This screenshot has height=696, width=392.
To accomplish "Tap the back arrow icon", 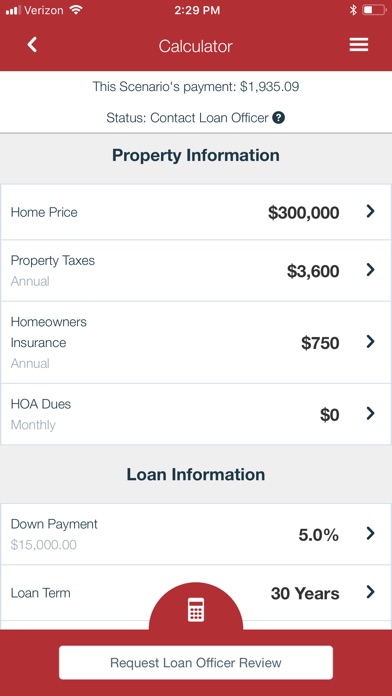I will click(x=32, y=45).
